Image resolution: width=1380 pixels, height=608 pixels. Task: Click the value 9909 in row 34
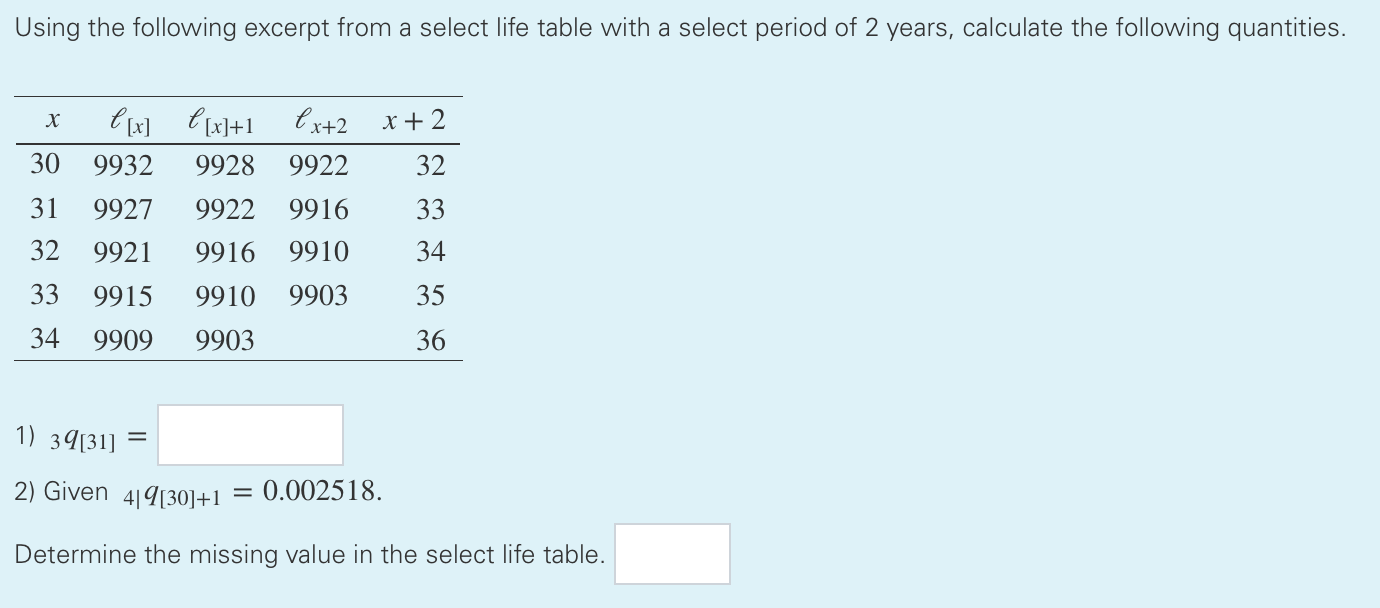(x=124, y=340)
